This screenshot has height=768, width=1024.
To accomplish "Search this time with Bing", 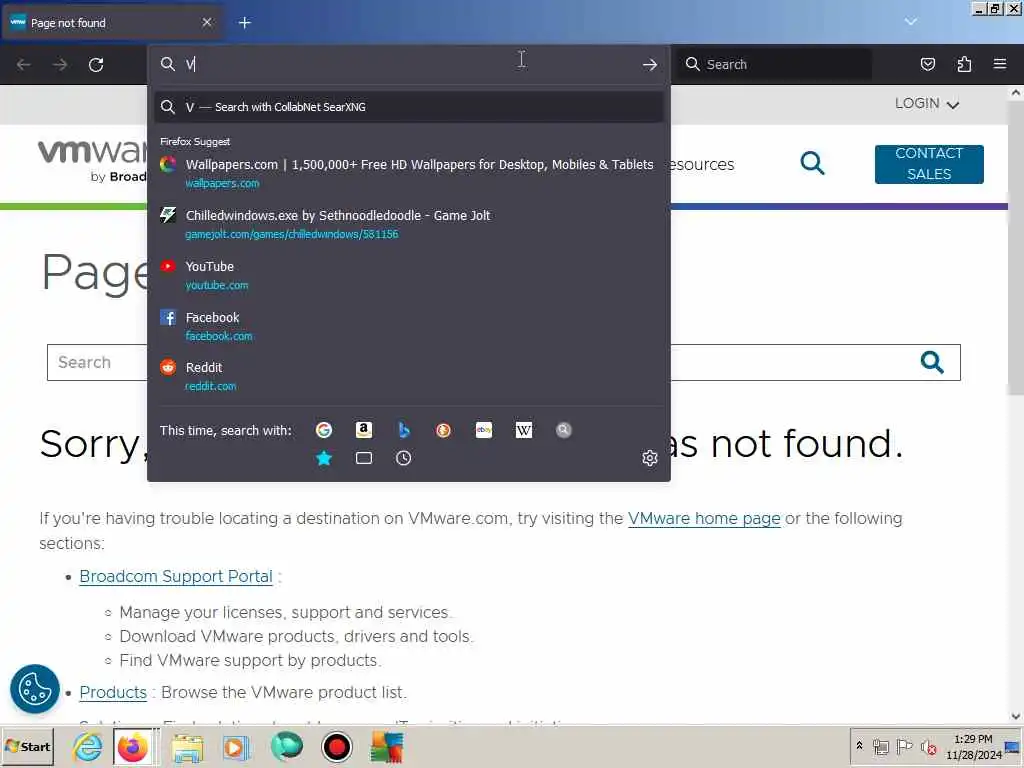I will [404, 430].
